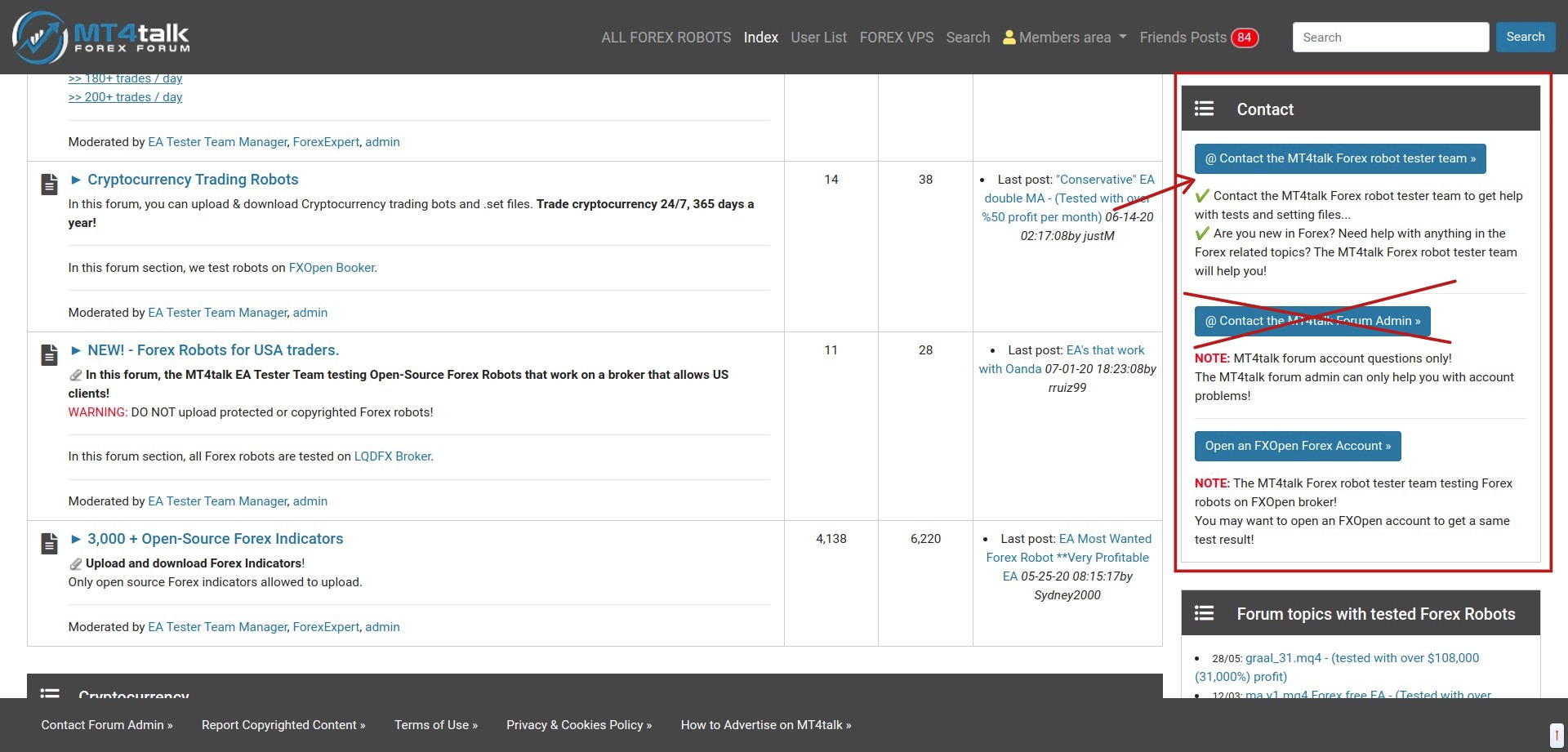Open the MT4talk Forex Forum logo

(x=101, y=37)
